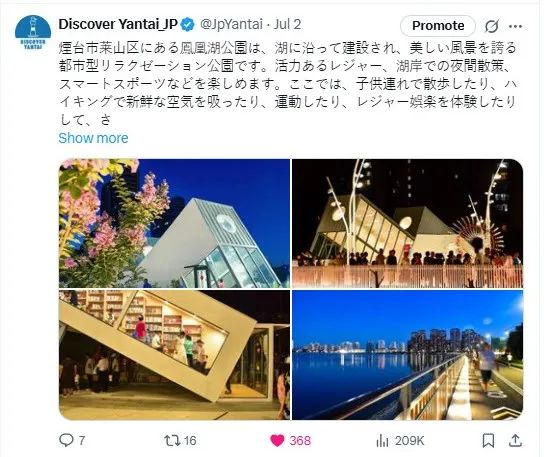Viewport: 544px width, 457px height.
Task: Click the Promote button
Action: pos(438,26)
